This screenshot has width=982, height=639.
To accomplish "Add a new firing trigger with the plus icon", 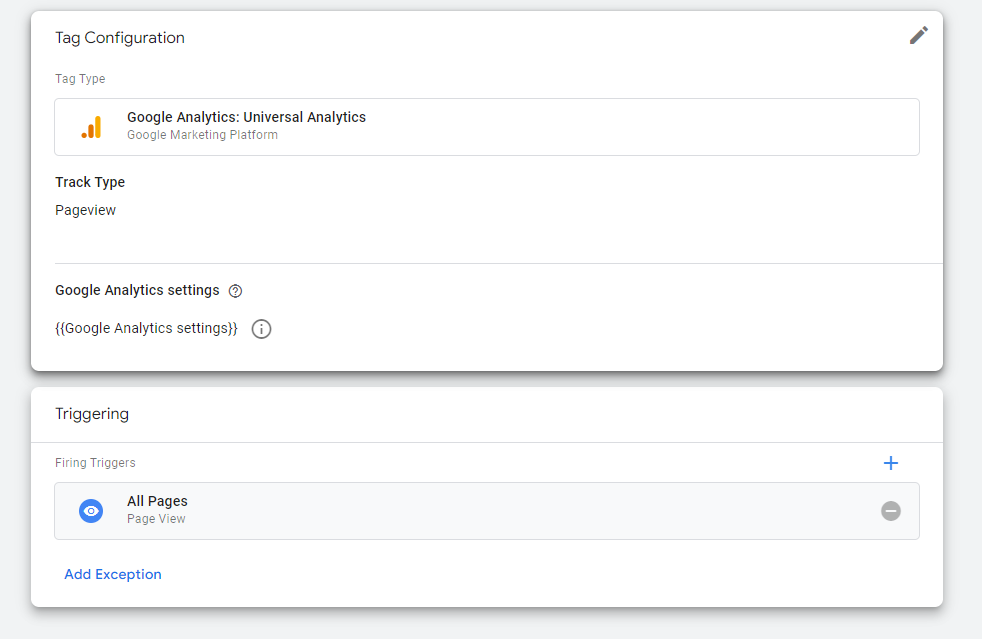I will (891, 463).
